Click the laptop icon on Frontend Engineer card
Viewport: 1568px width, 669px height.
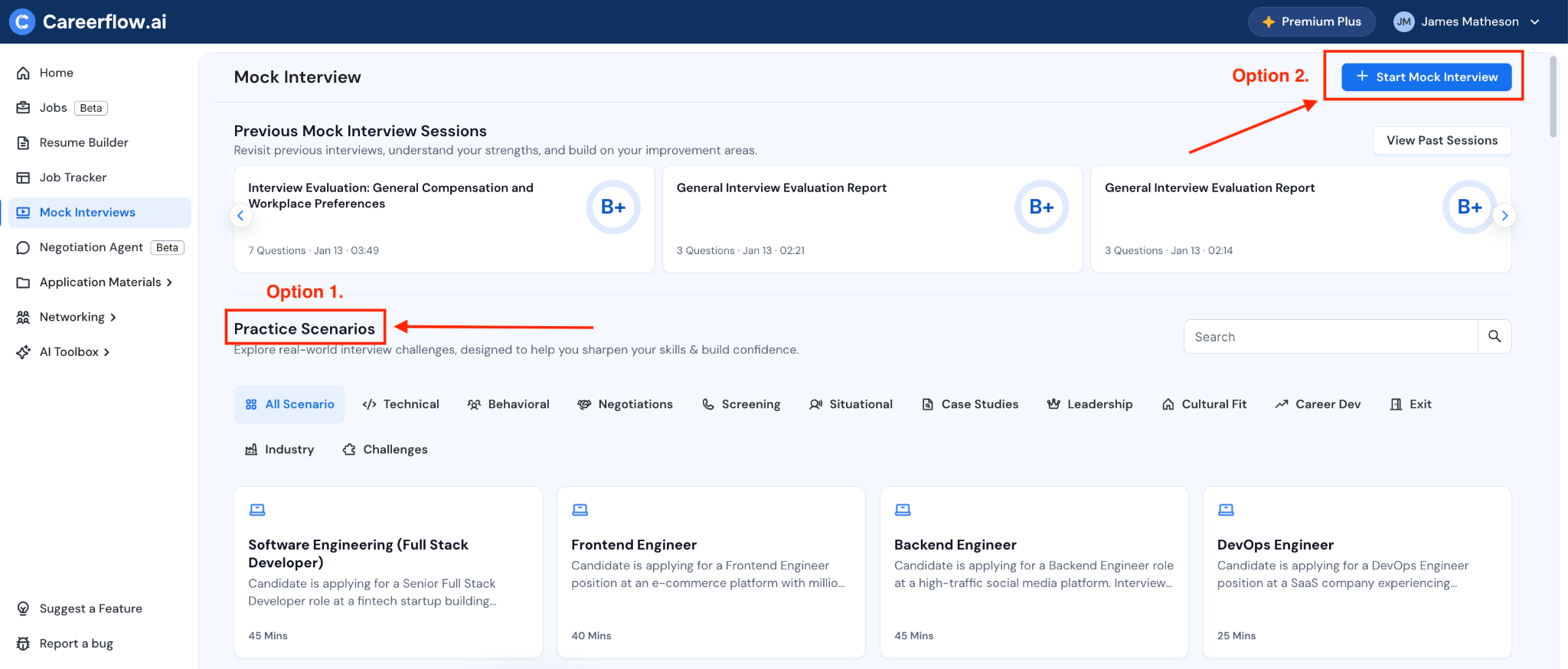[580, 510]
